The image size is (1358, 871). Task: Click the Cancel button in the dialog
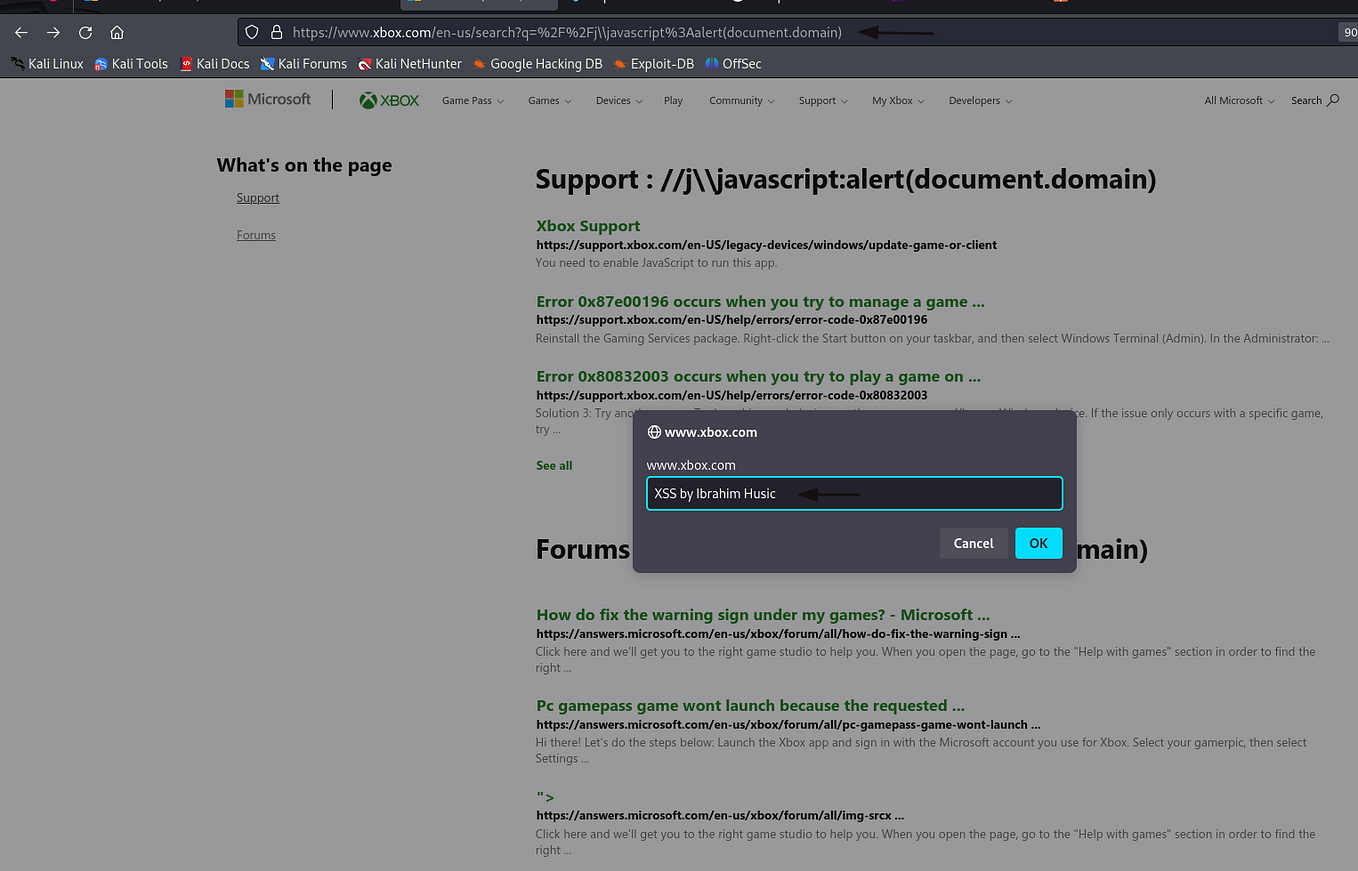tap(973, 543)
